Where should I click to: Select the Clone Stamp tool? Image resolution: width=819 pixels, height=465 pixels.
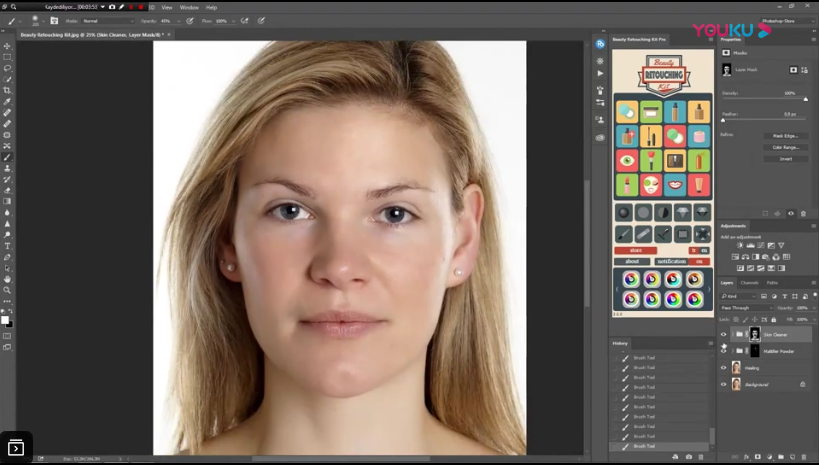pyautogui.click(x=7, y=168)
